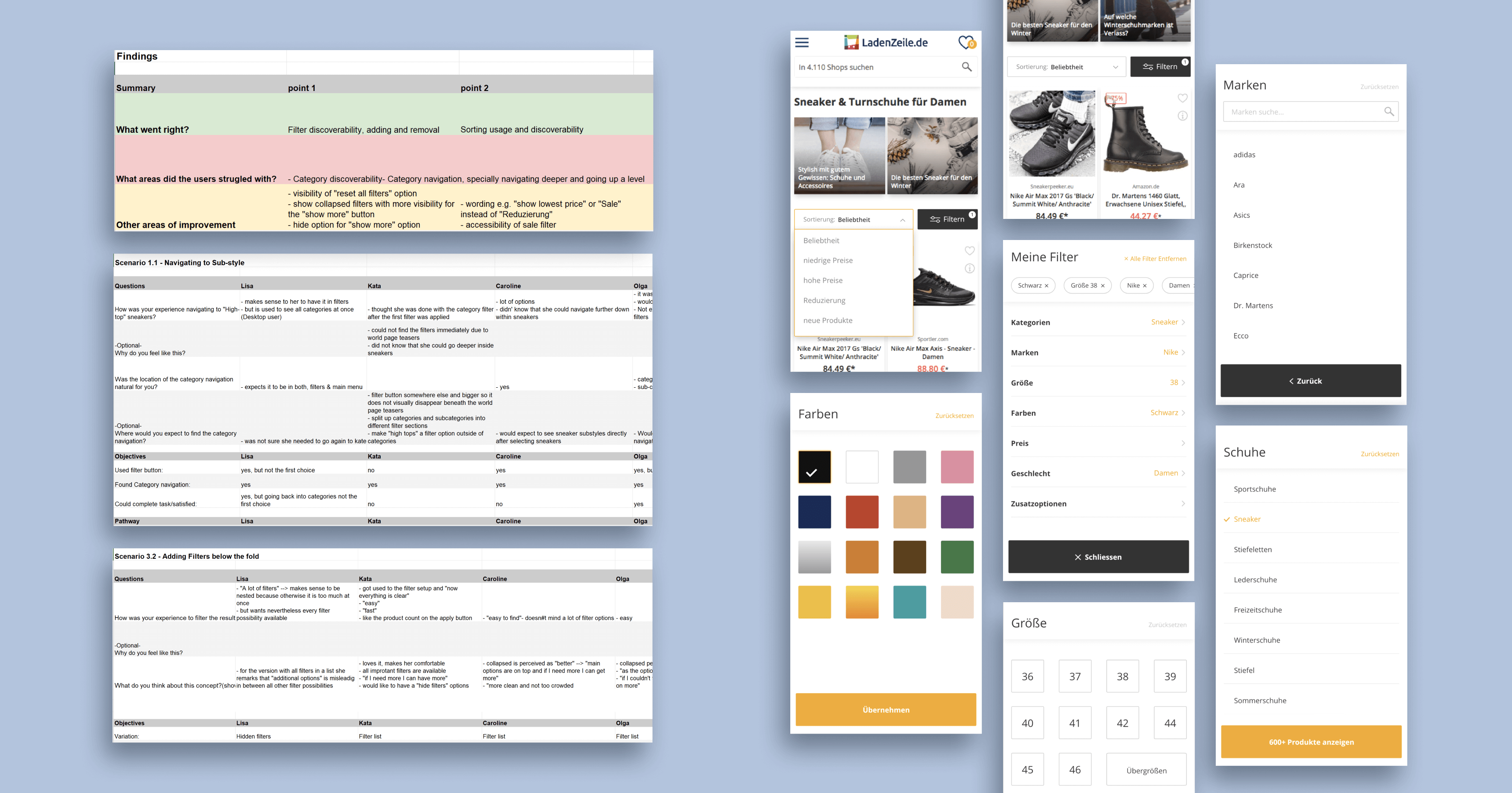
Task: Click 600+ Produkte anzeigen button
Action: (x=1311, y=742)
